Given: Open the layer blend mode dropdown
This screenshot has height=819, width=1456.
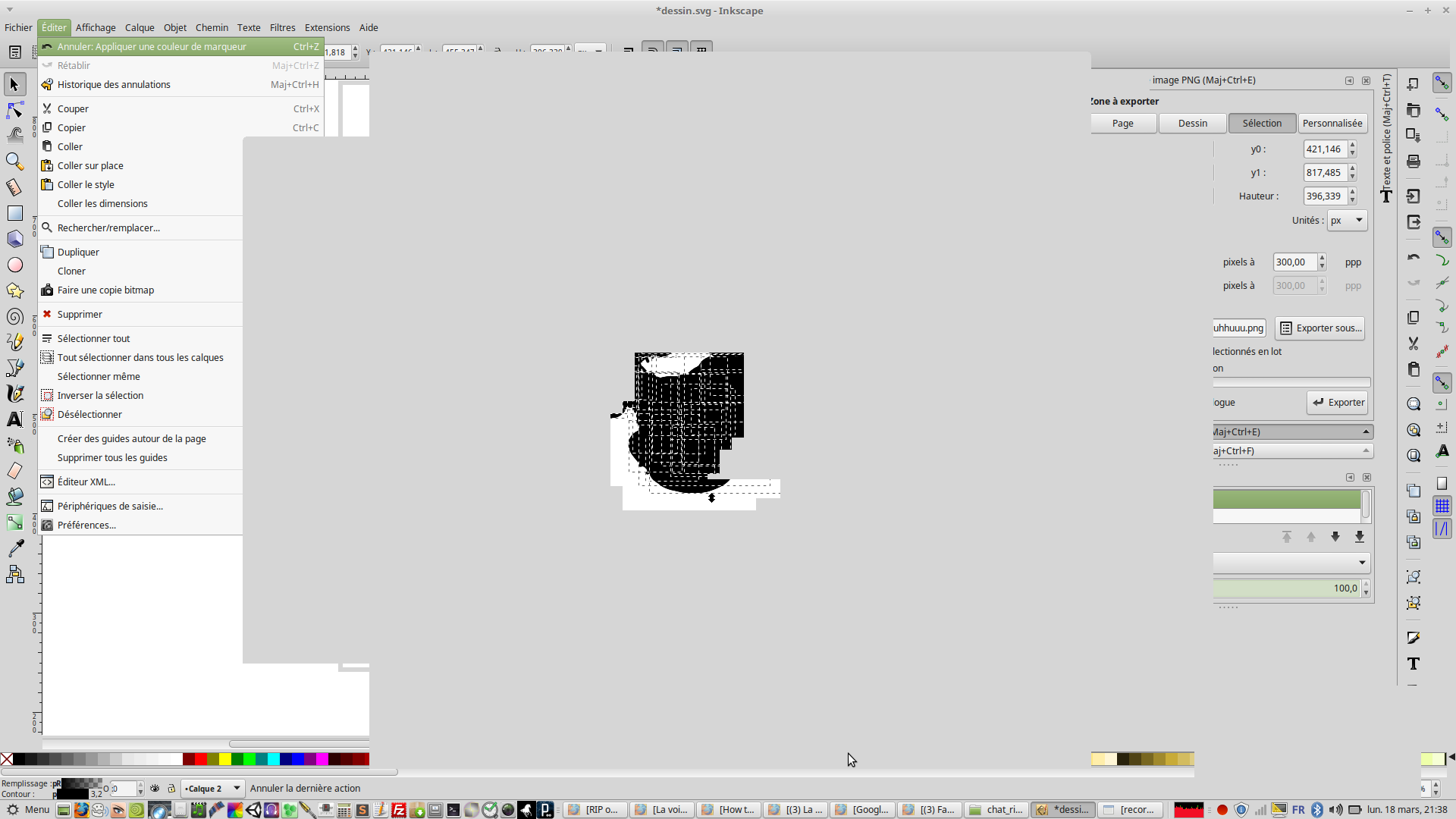Looking at the screenshot, I should click(x=1291, y=563).
